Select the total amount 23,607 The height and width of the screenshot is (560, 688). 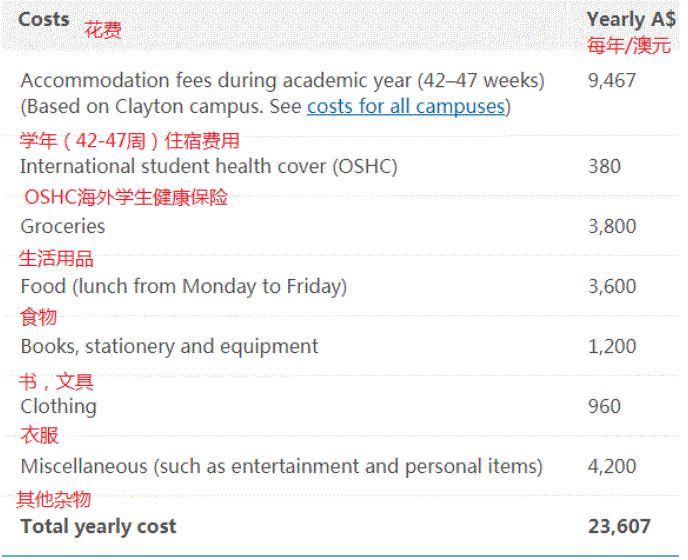coord(619,526)
